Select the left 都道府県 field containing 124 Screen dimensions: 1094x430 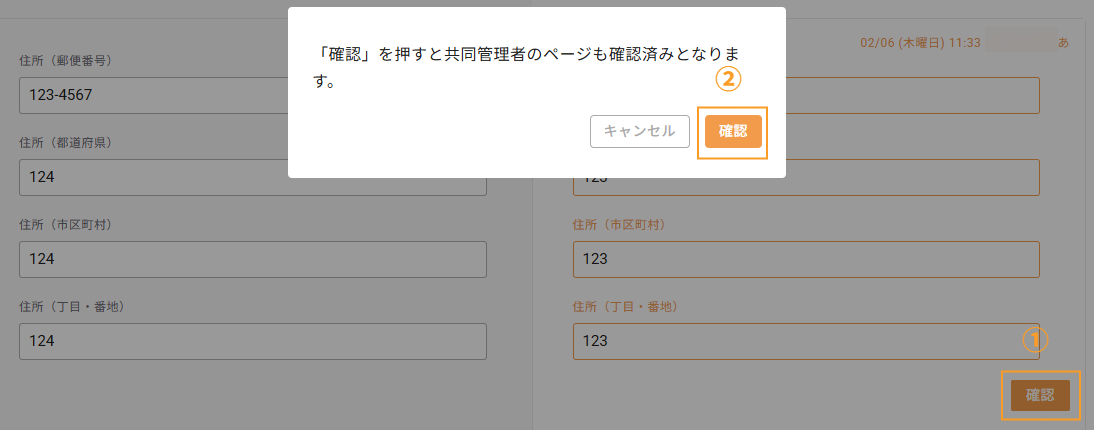point(253,177)
